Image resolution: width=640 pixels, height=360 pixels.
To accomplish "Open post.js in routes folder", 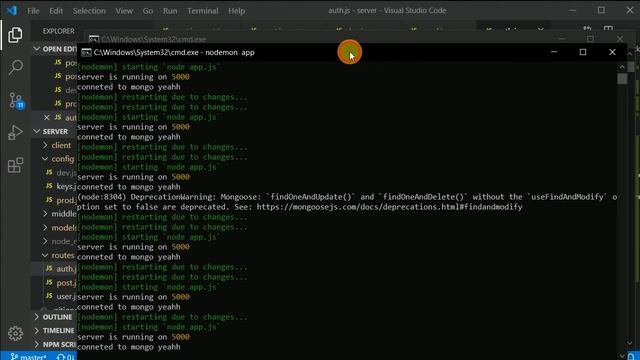I will [60, 282].
